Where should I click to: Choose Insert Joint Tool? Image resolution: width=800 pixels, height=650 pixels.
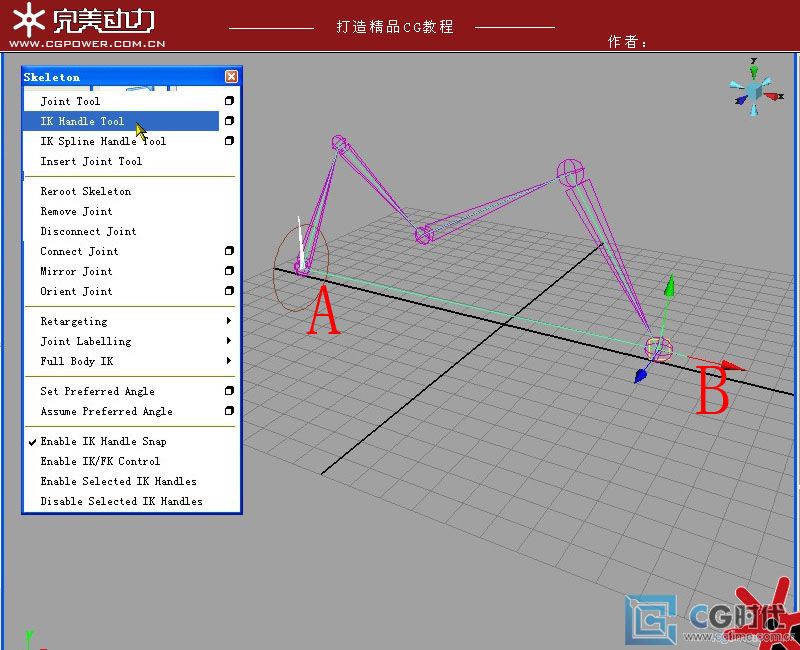(91, 161)
